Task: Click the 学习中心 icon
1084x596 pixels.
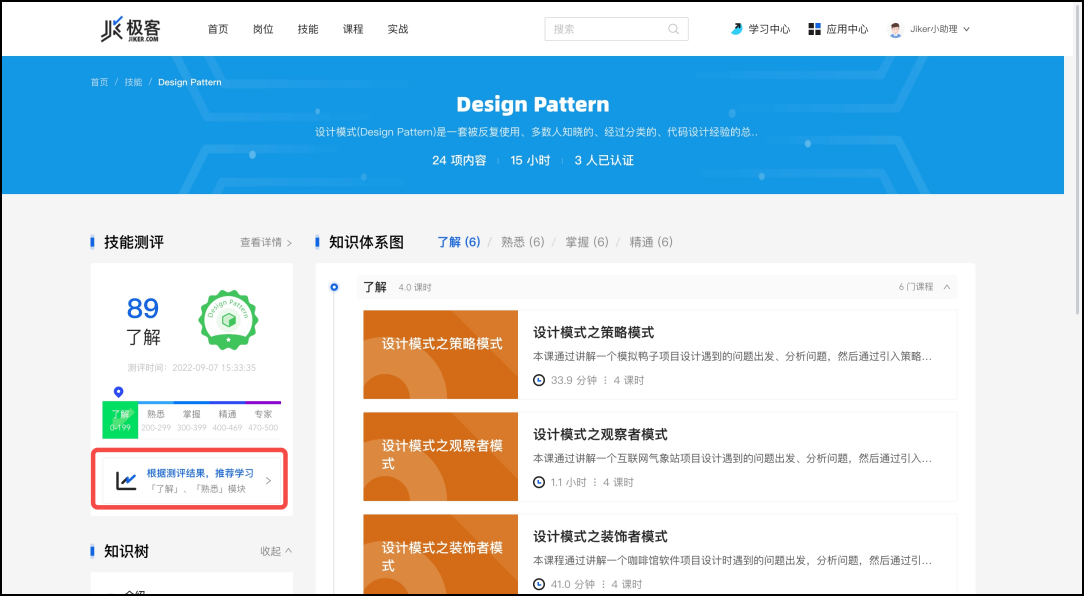Action: [737, 29]
